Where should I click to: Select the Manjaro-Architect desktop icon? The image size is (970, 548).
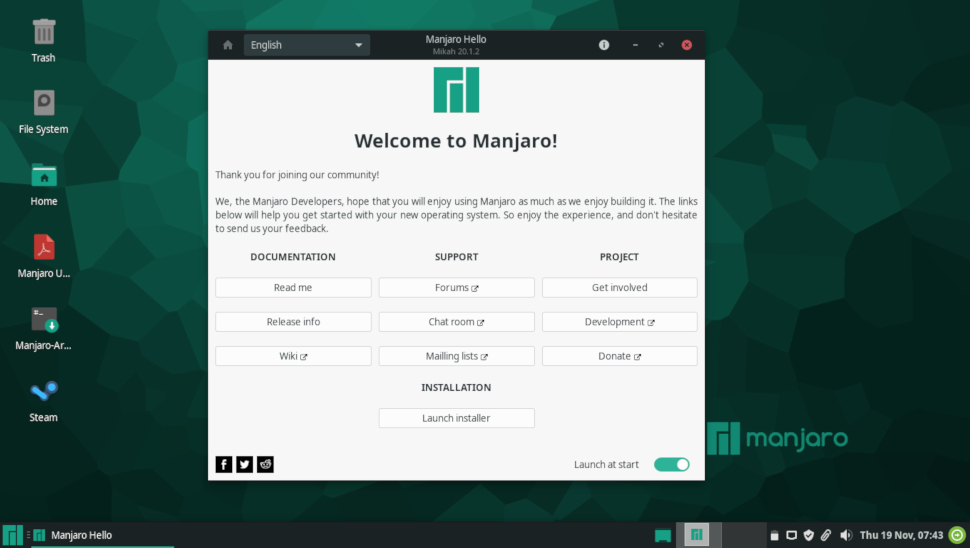(43, 329)
